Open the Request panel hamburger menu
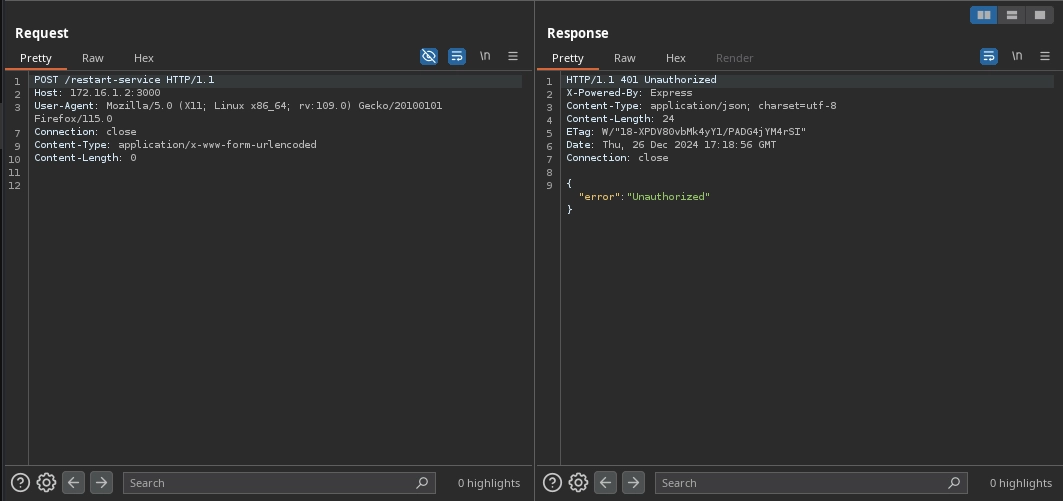This screenshot has height=501, width=1063. 513,57
